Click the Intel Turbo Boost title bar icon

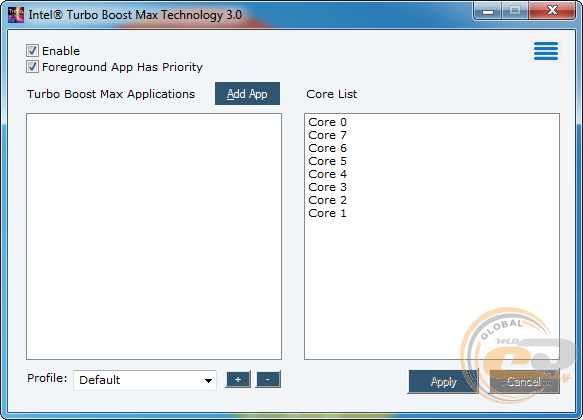(16, 15)
